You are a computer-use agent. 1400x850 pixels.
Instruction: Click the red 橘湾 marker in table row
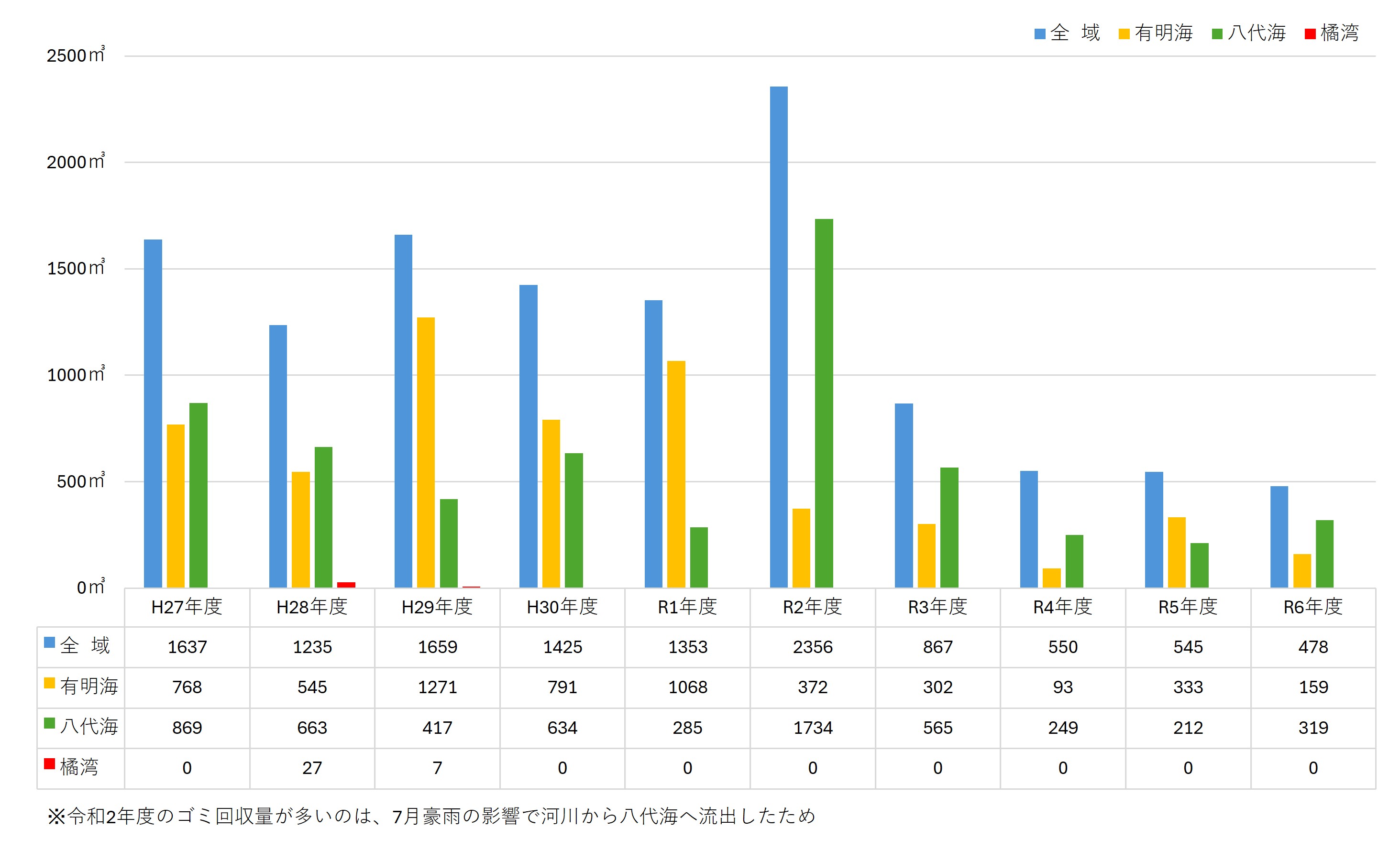point(49,763)
